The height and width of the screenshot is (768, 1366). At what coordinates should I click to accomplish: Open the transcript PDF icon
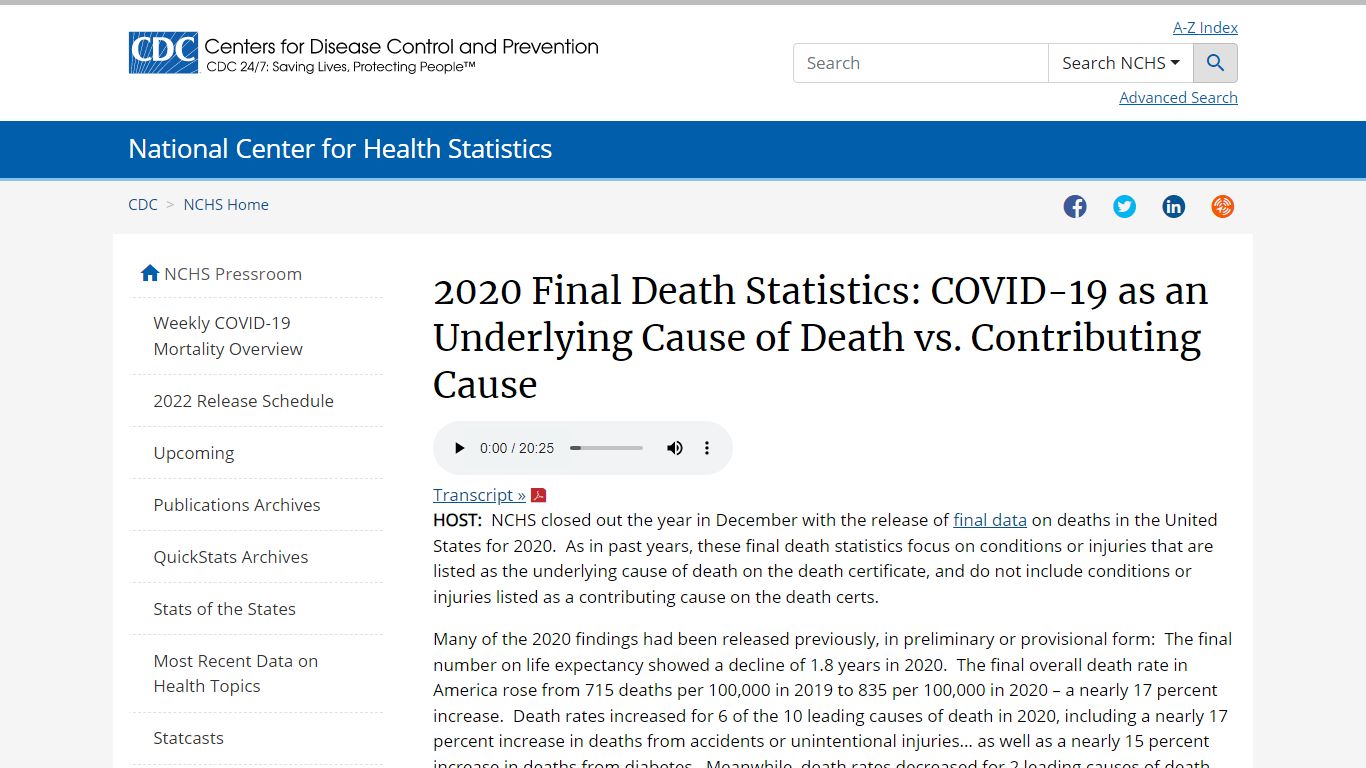[x=538, y=495]
